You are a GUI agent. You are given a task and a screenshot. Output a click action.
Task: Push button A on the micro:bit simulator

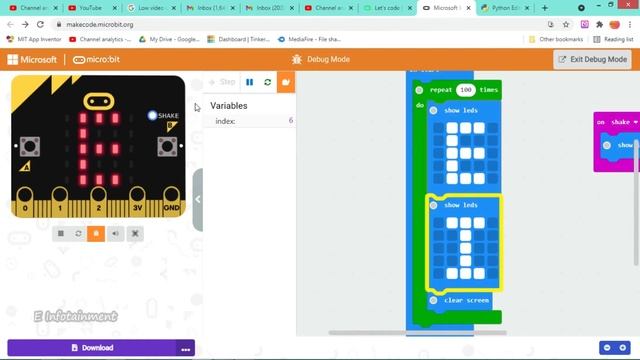(30, 146)
